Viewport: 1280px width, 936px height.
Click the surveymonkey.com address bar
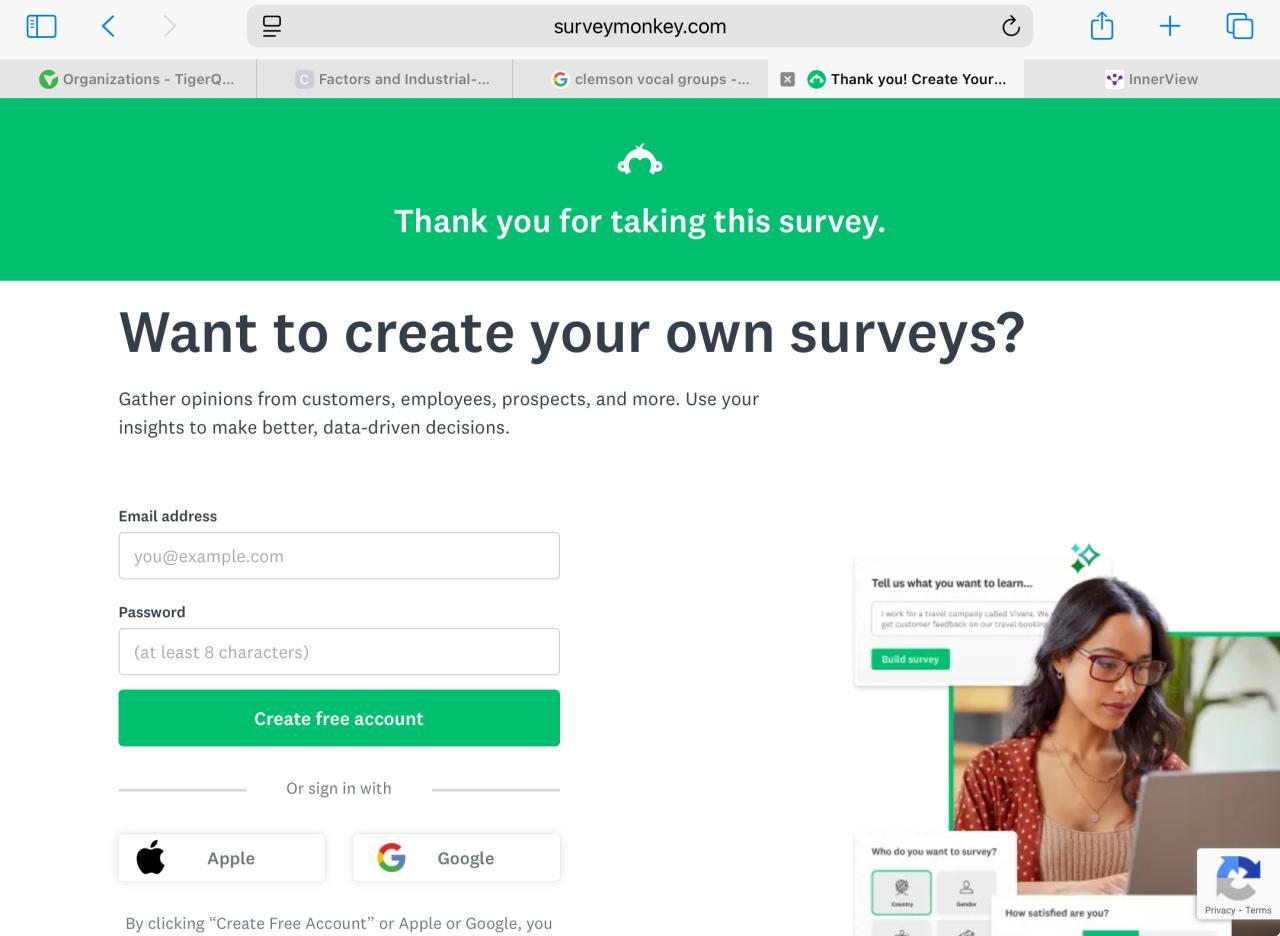(640, 27)
